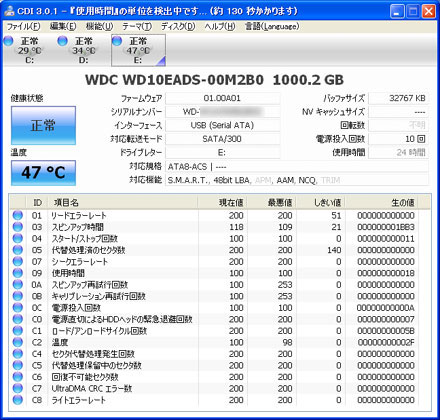Click status orb for C8 ライトエラーレート
The image size is (440, 420).
[x=18, y=400]
